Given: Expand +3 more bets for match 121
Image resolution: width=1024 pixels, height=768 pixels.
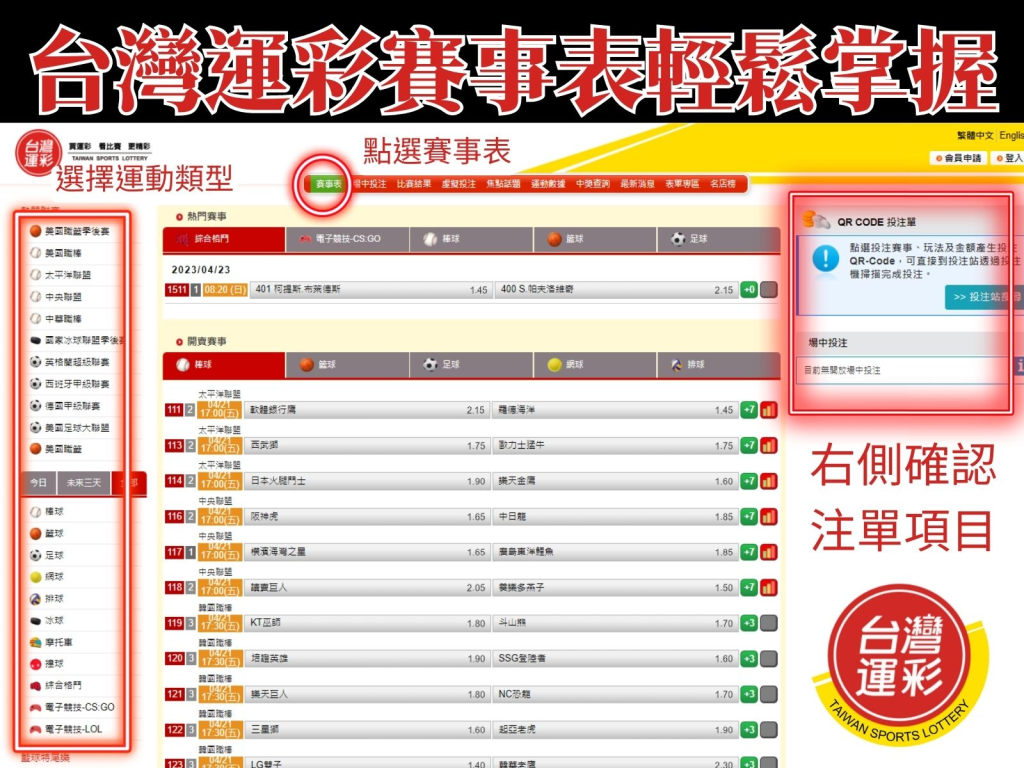Looking at the screenshot, I should [749, 694].
